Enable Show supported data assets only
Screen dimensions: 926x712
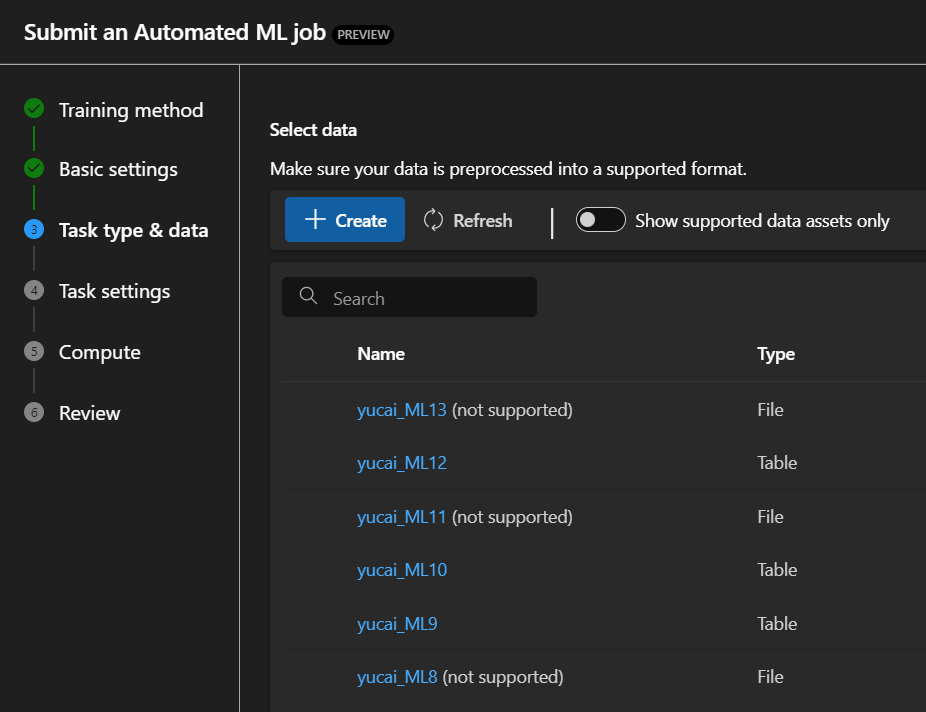pyautogui.click(x=600, y=220)
